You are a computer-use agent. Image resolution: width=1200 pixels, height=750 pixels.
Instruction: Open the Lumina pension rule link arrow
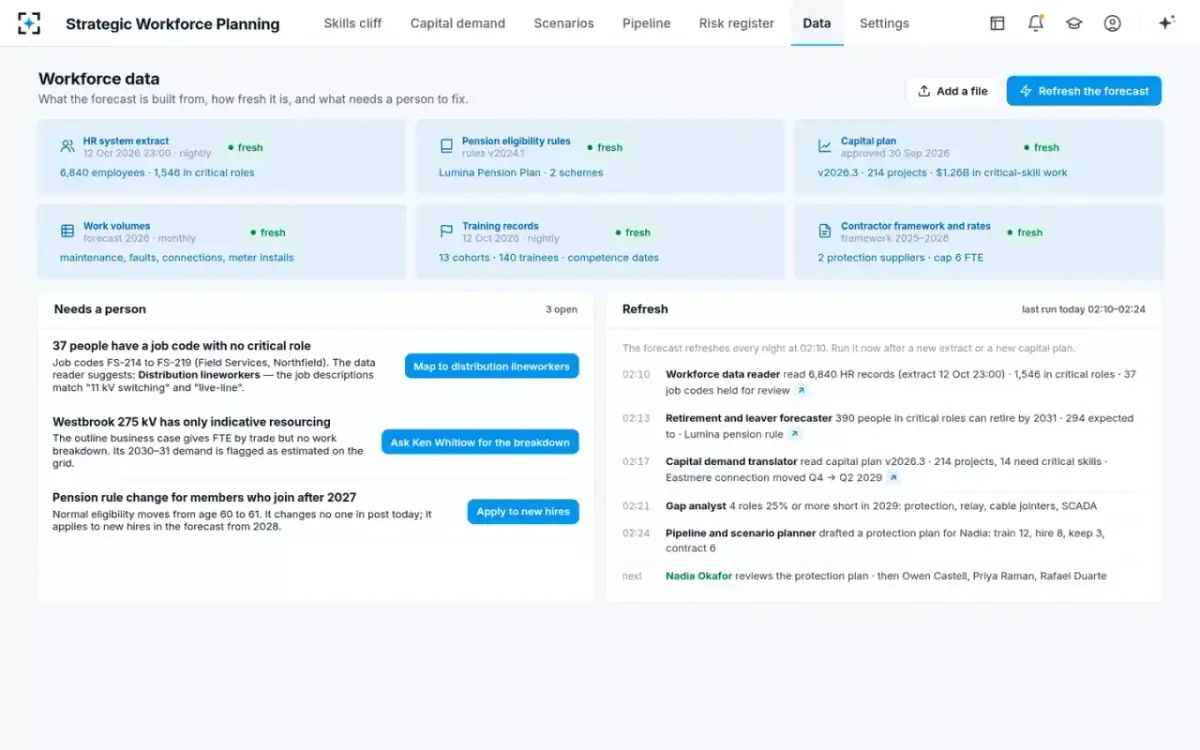point(794,435)
